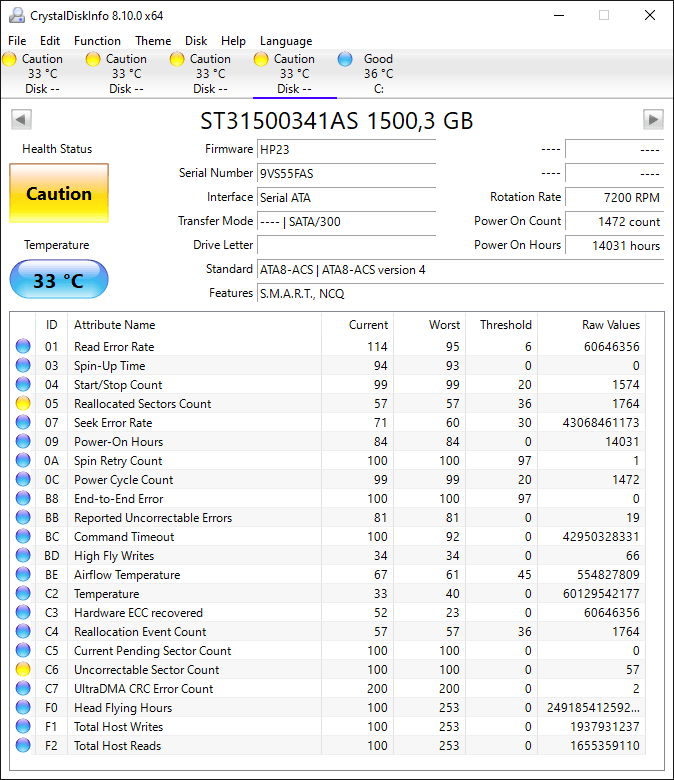The height and width of the screenshot is (780, 674).
Task: Click the drive title ST31500341AS 1500,3 GB
Action: pos(337,121)
